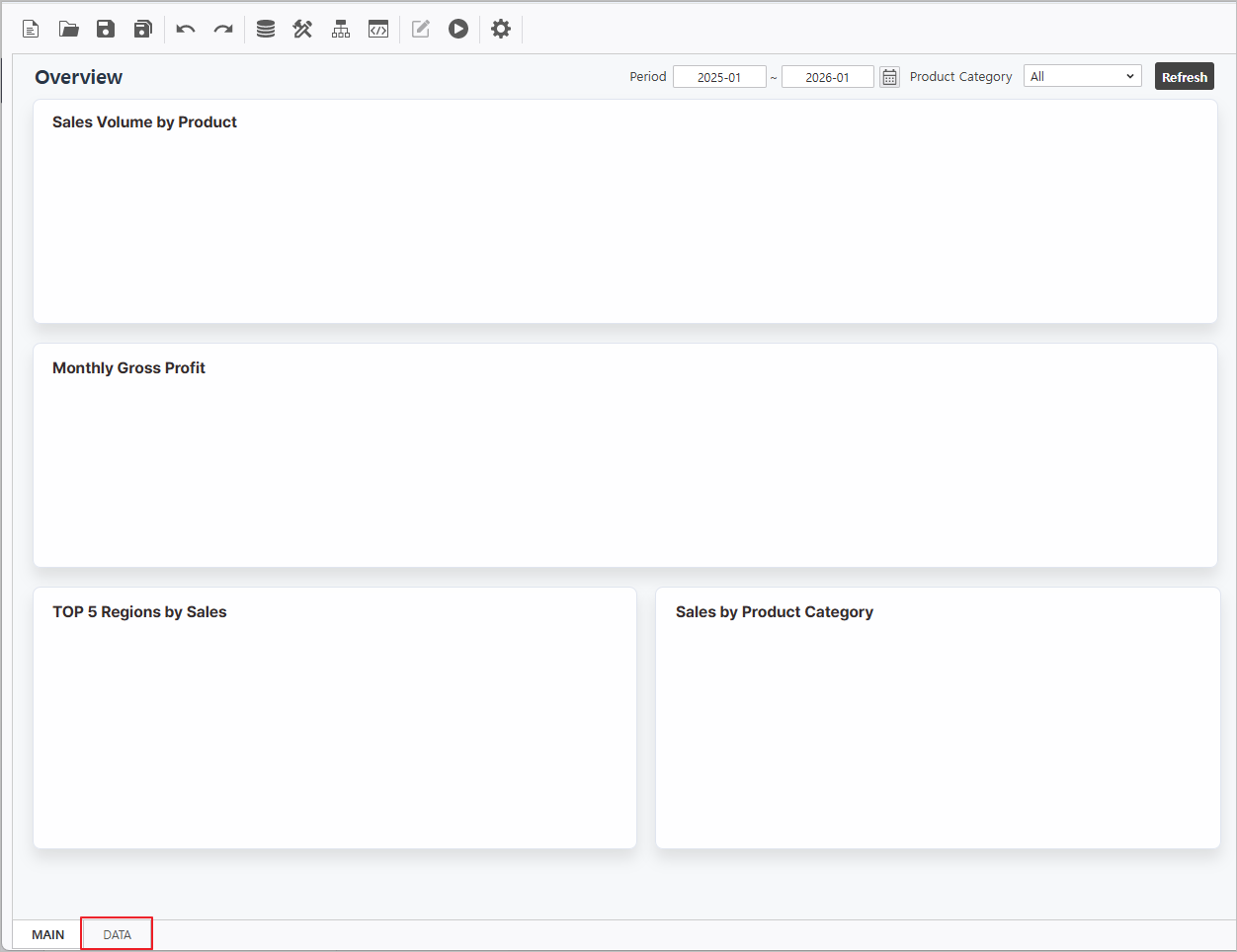Open the code script editor icon

pos(378,29)
